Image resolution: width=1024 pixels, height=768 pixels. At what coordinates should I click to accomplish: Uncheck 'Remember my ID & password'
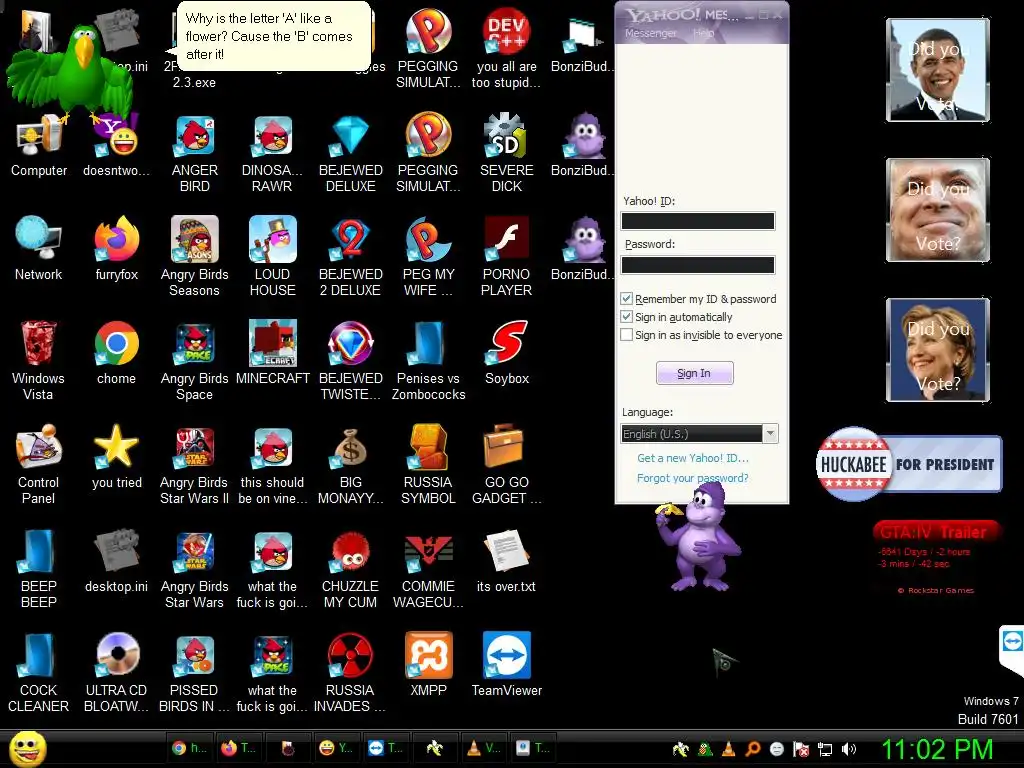(626, 298)
